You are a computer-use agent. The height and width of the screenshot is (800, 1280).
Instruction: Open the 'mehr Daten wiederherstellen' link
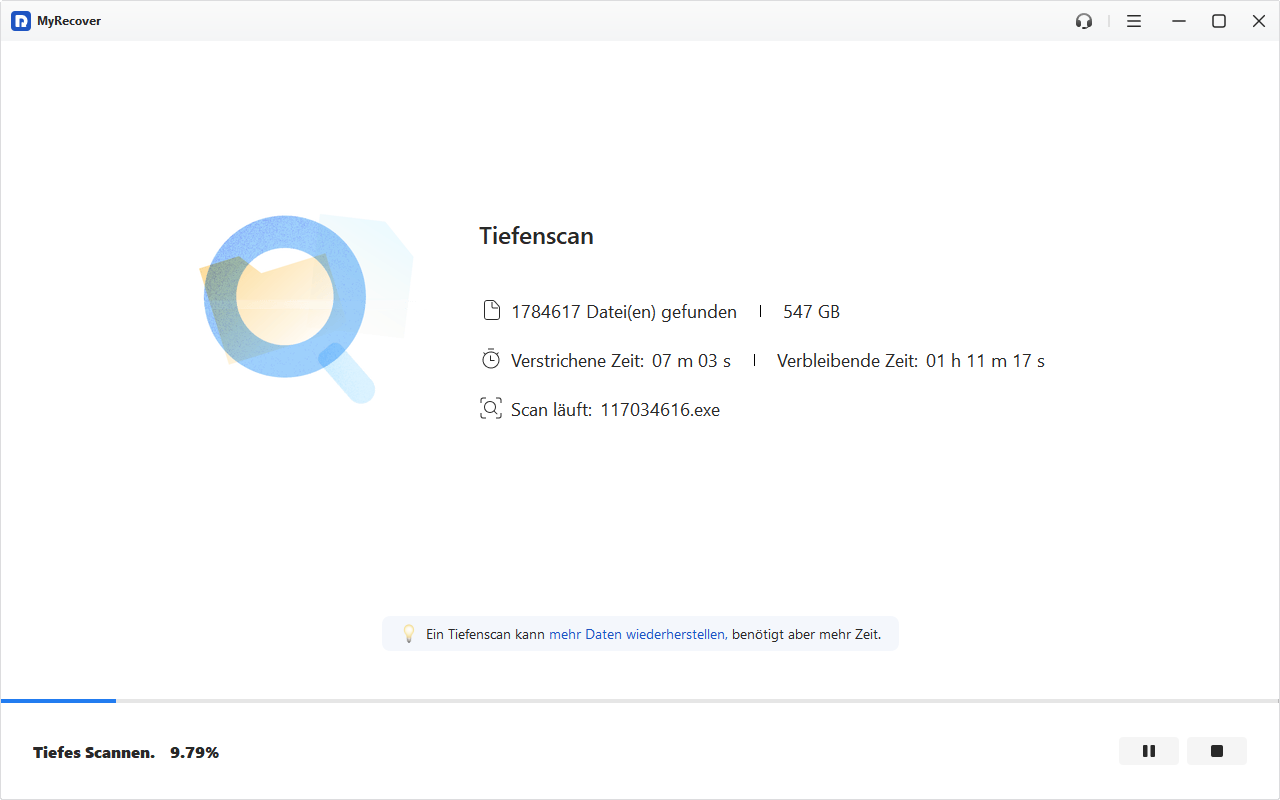637,634
